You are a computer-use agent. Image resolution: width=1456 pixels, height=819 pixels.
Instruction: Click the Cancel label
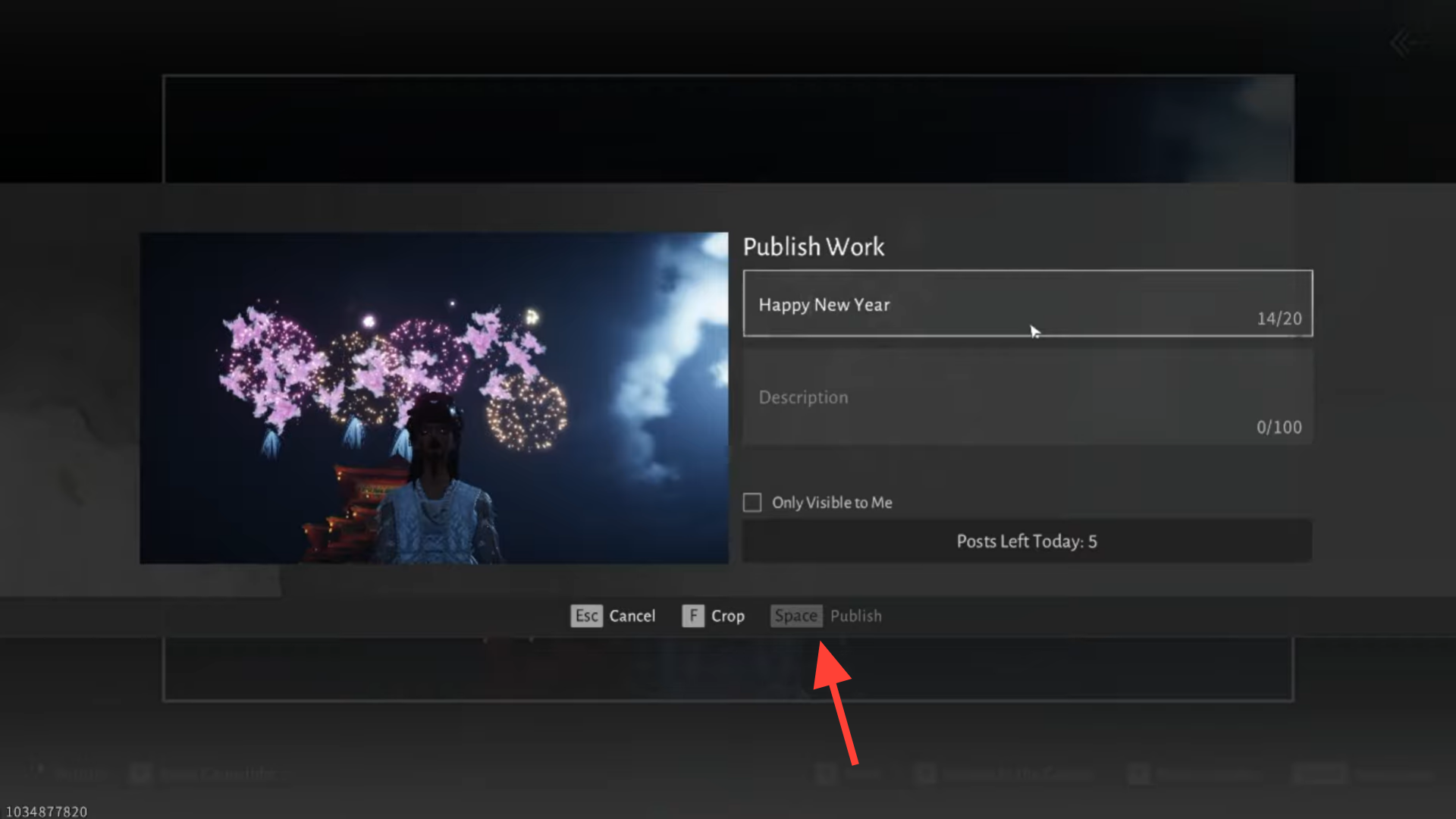click(x=632, y=616)
